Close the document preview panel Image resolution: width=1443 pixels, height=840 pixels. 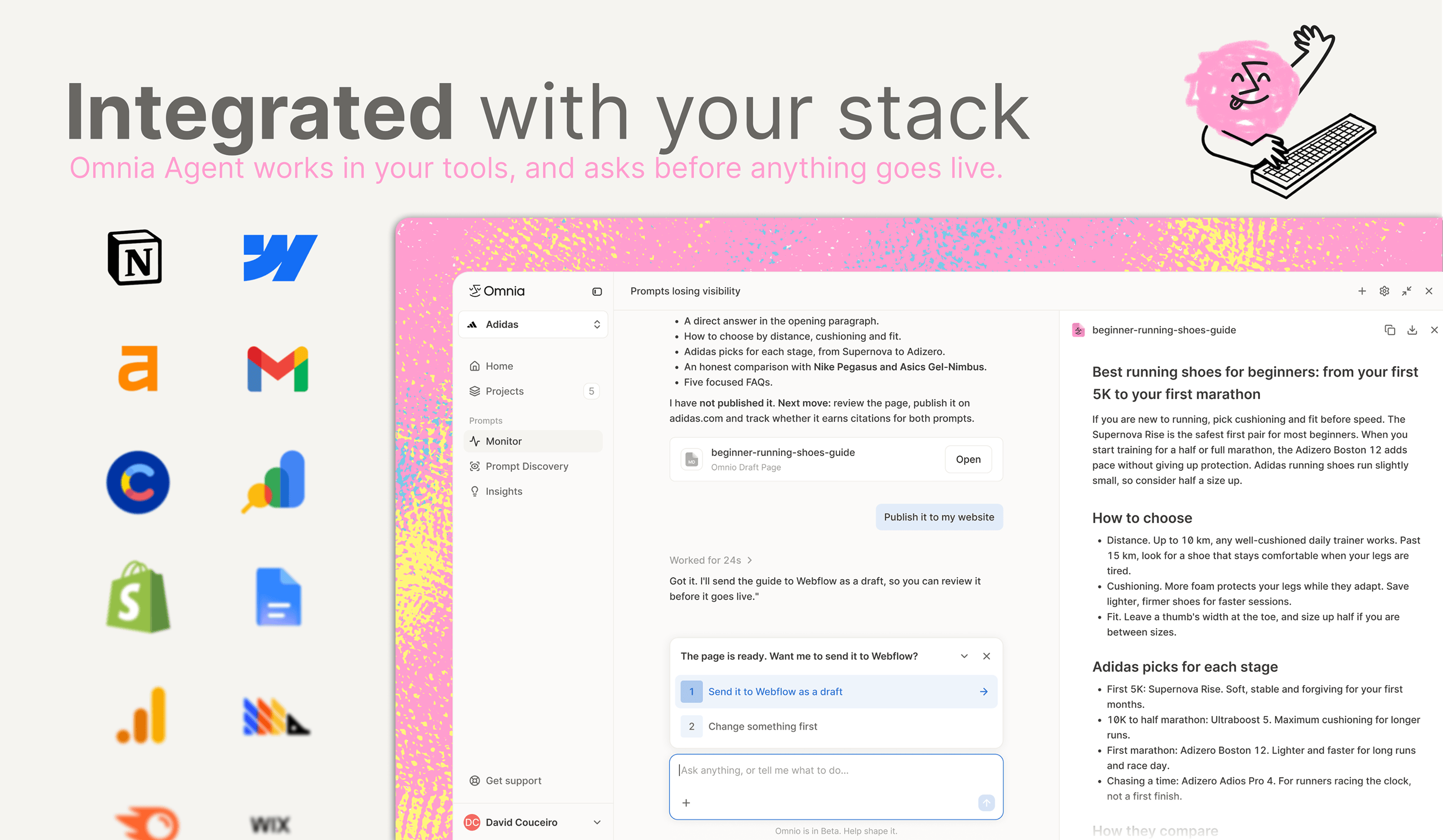[x=1434, y=330]
